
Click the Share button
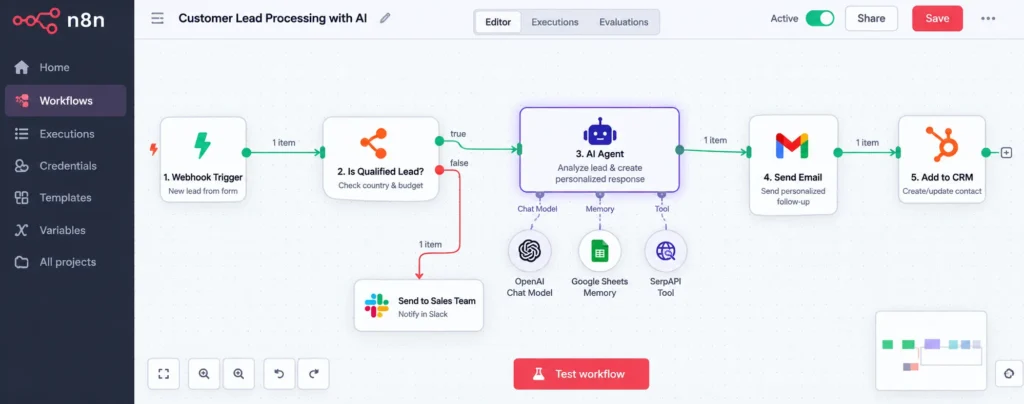tap(871, 18)
